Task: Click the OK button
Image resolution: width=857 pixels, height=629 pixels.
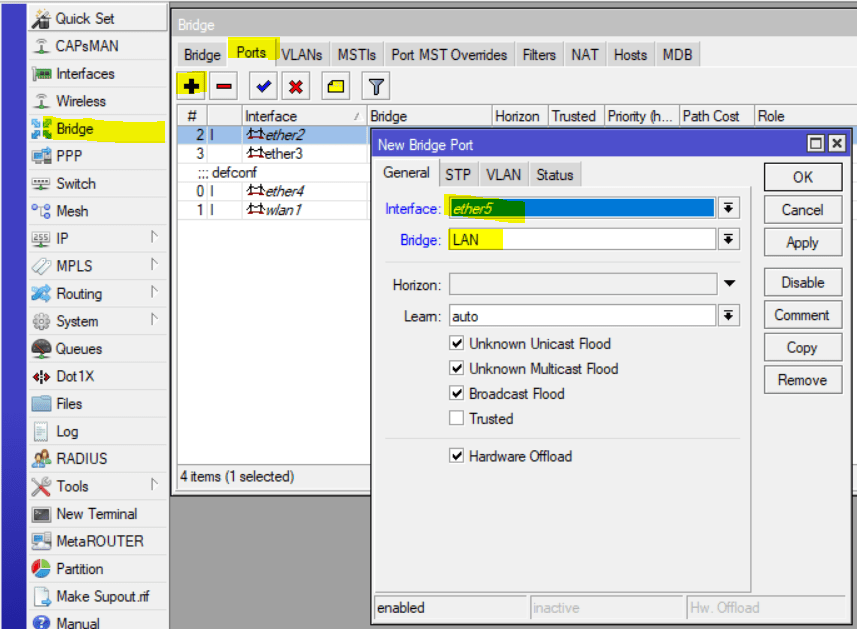Action: click(x=802, y=177)
